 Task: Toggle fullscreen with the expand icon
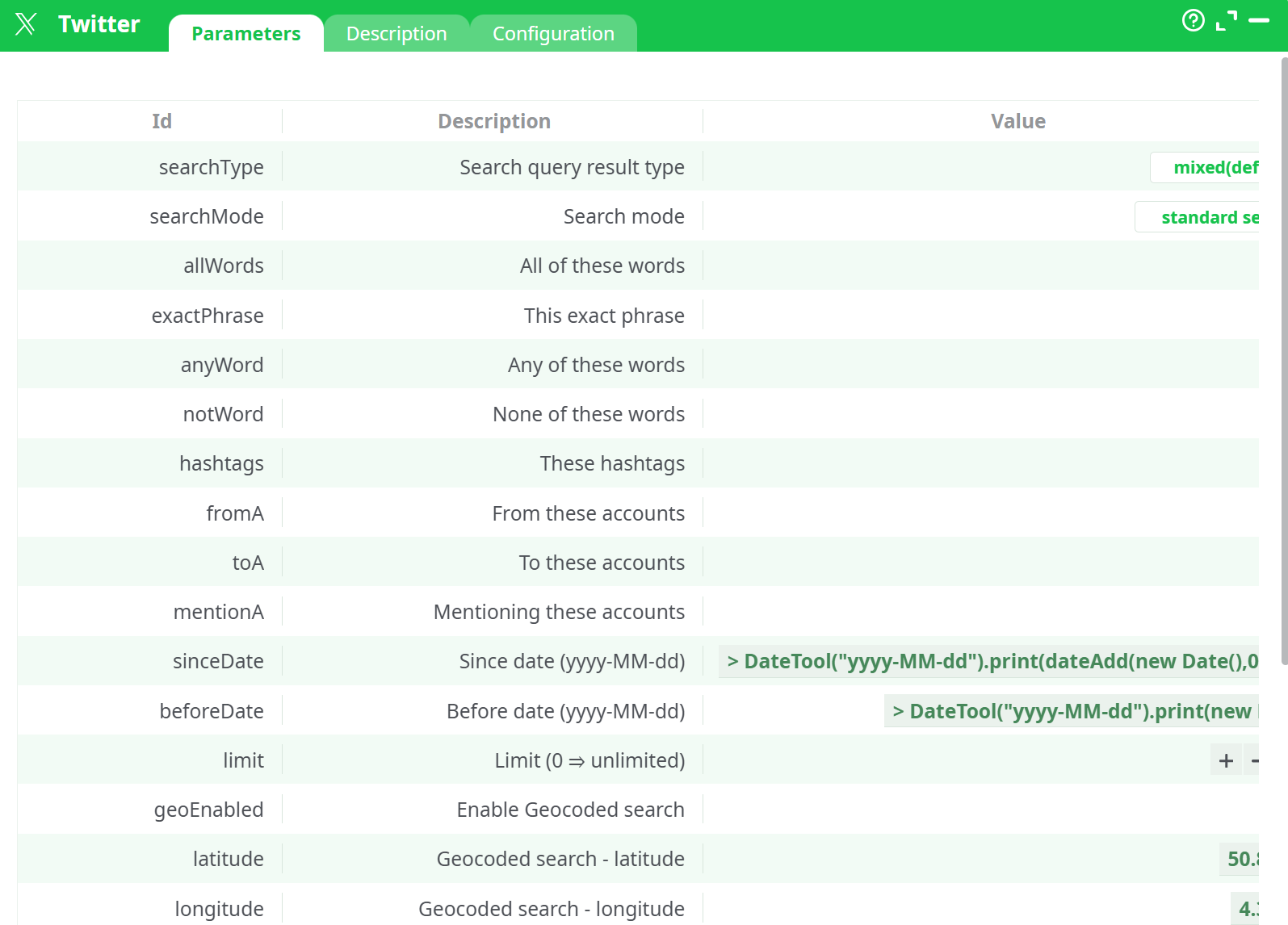pyautogui.click(x=1227, y=21)
